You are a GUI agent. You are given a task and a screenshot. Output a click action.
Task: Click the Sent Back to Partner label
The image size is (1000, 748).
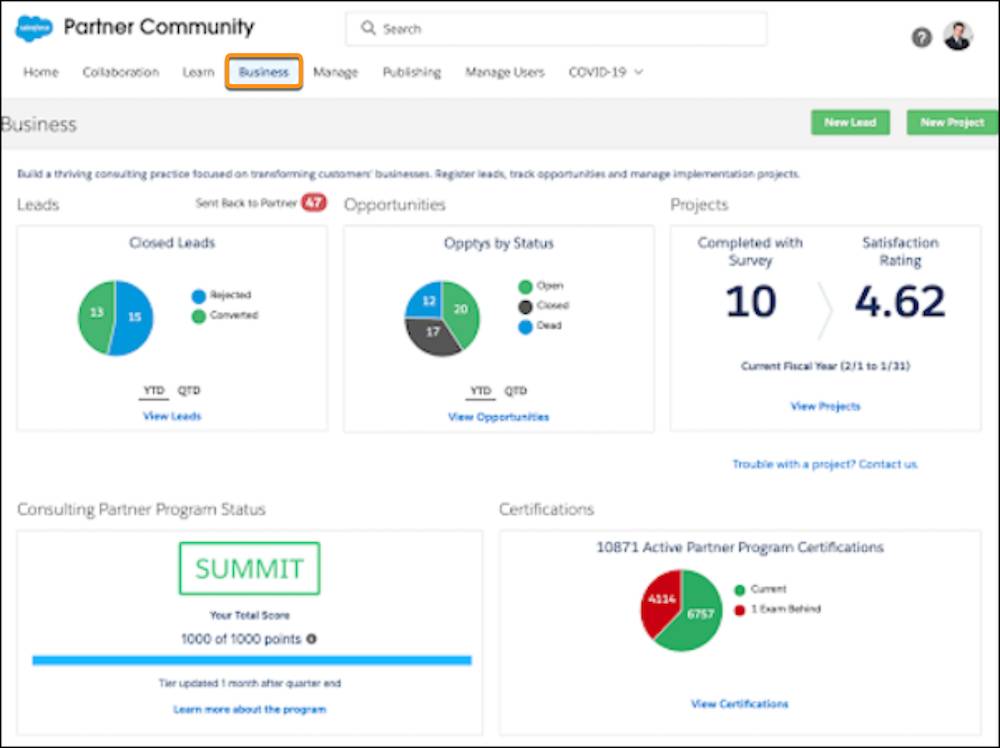pos(246,203)
